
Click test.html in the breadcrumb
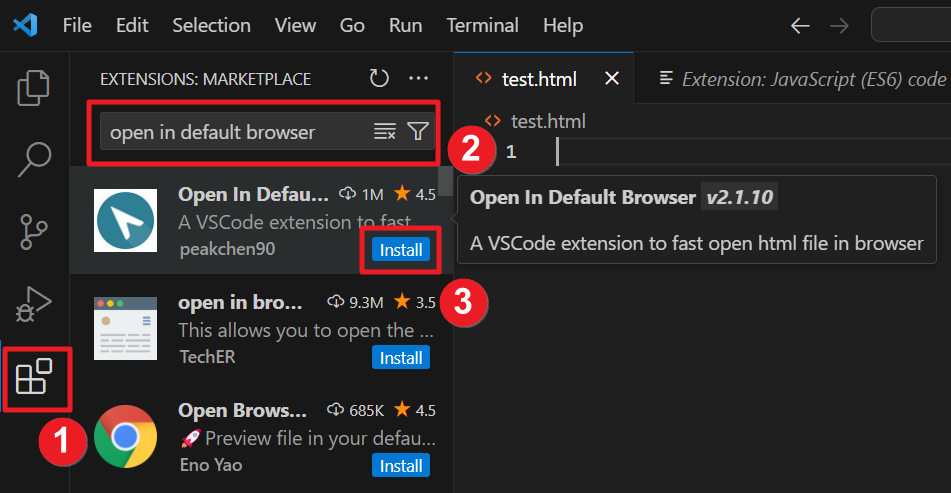(548, 121)
